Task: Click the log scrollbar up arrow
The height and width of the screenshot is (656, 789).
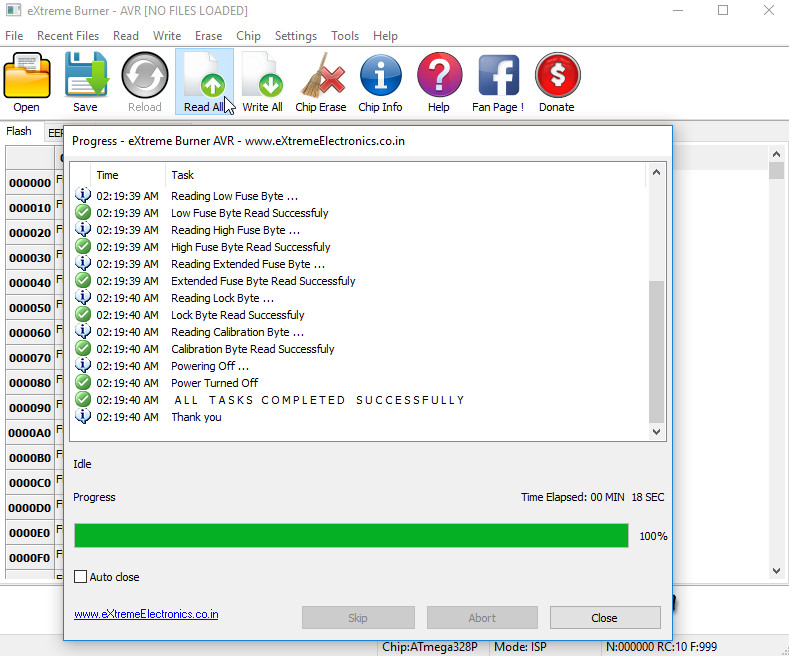Action: point(656,173)
